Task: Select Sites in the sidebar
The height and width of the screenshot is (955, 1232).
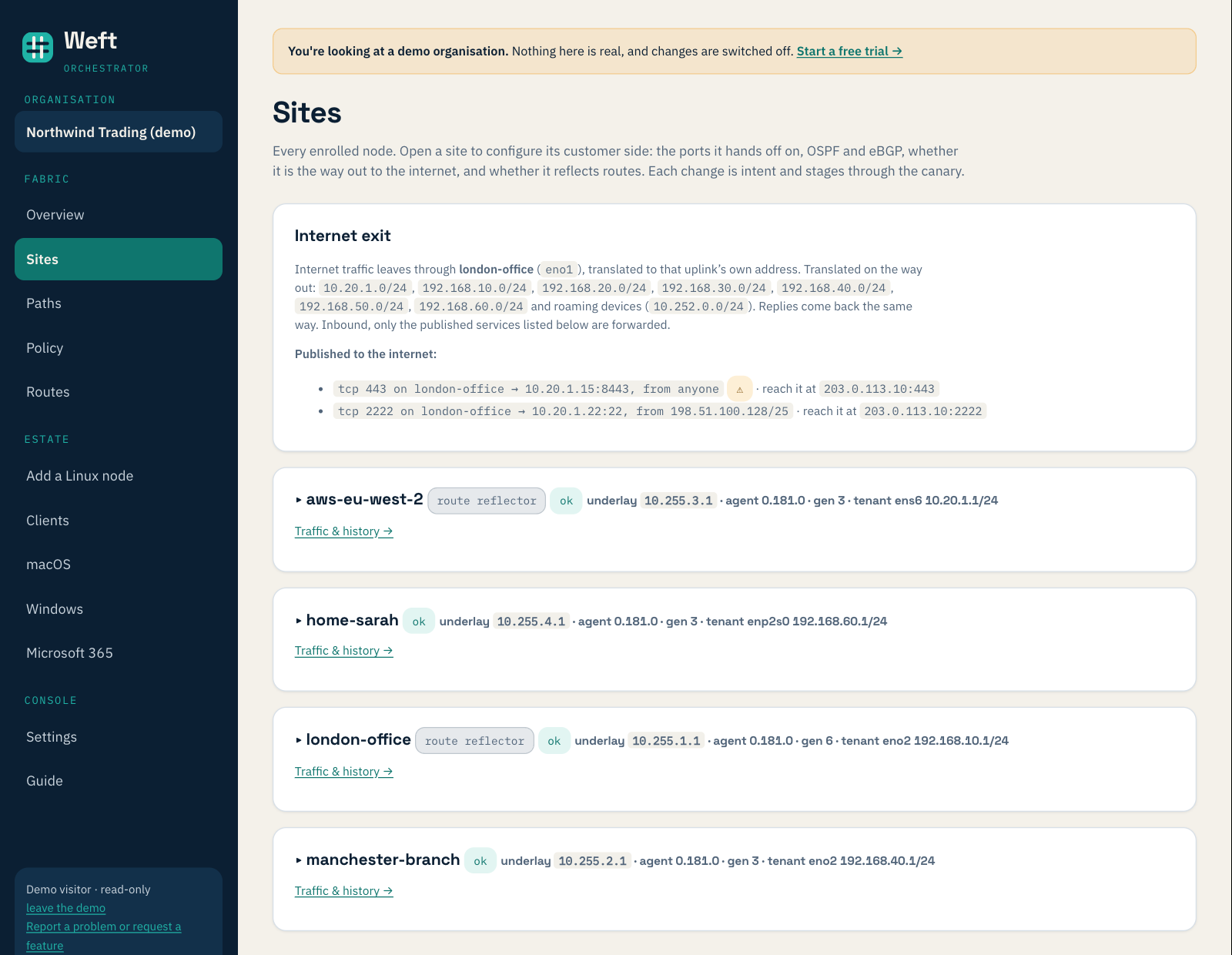Action: [x=119, y=260]
